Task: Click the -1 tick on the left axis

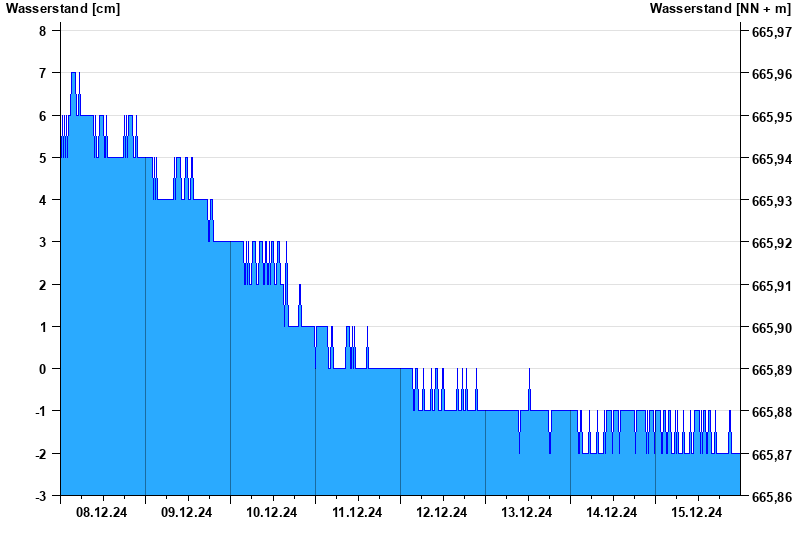Action: click(41, 411)
